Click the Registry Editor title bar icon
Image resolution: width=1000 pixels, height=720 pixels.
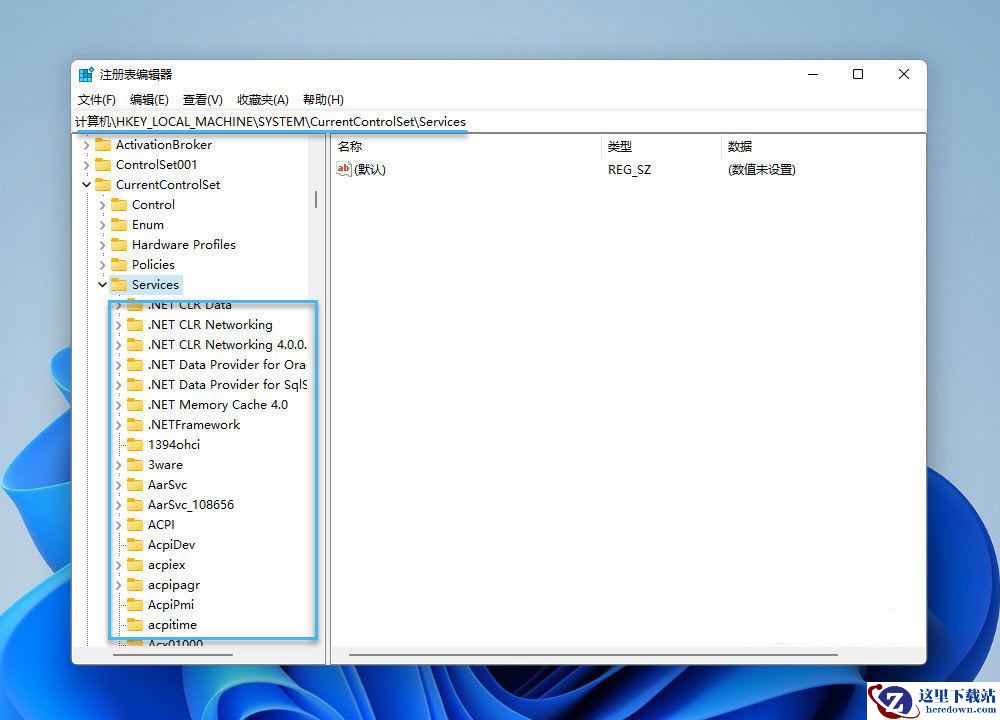(x=86, y=74)
